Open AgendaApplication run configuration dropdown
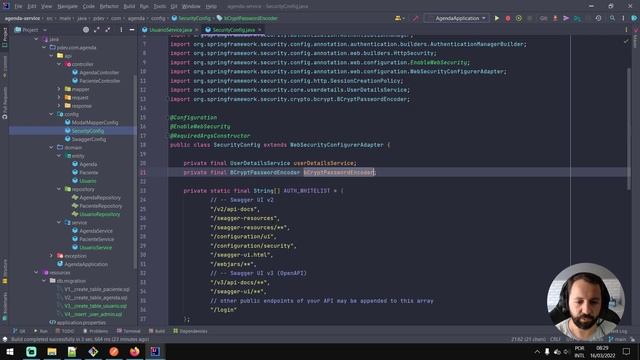The image size is (640, 360). (457, 18)
